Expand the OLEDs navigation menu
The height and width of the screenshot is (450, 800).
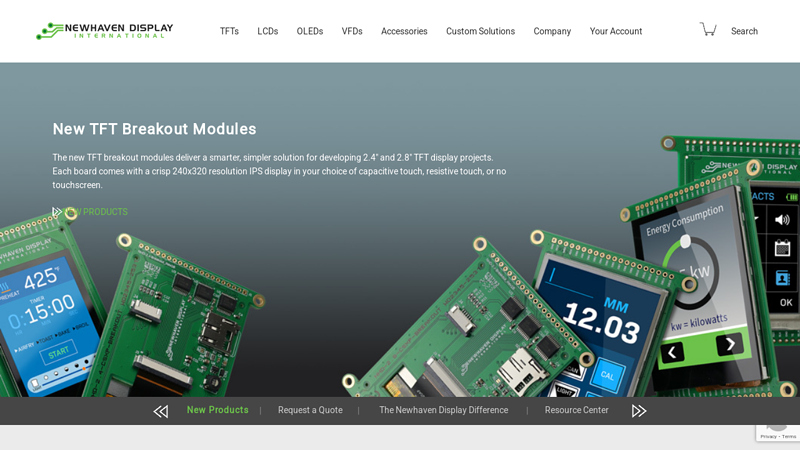tap(309, 31)
